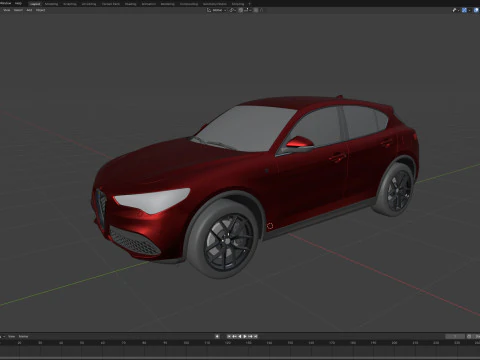Viewport: 480px width, 360px height.
Task: Open proportional editing falloff selector
Action: [261, 10]
